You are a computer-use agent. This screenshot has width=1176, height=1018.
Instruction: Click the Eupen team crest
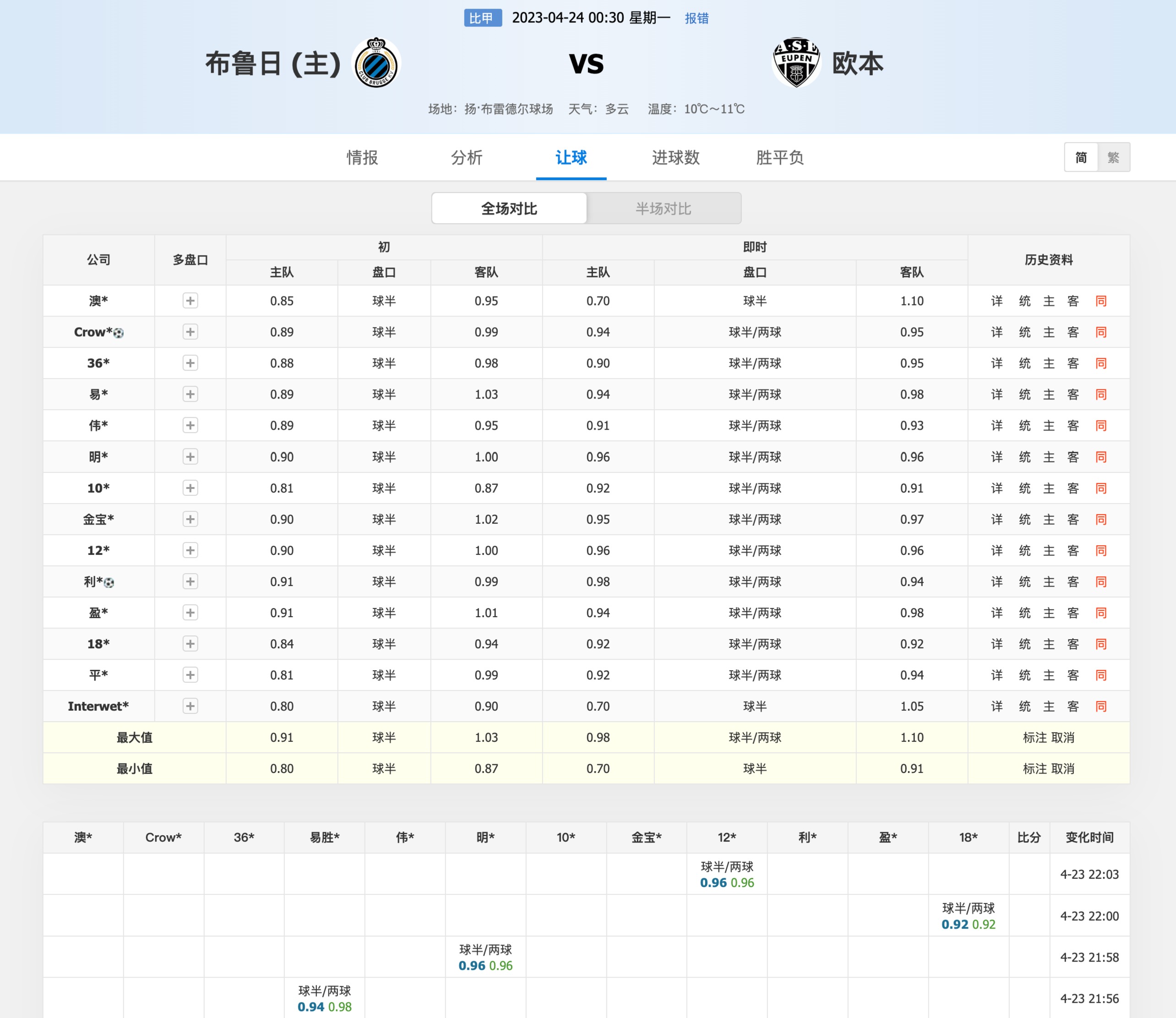click(797, 63)
